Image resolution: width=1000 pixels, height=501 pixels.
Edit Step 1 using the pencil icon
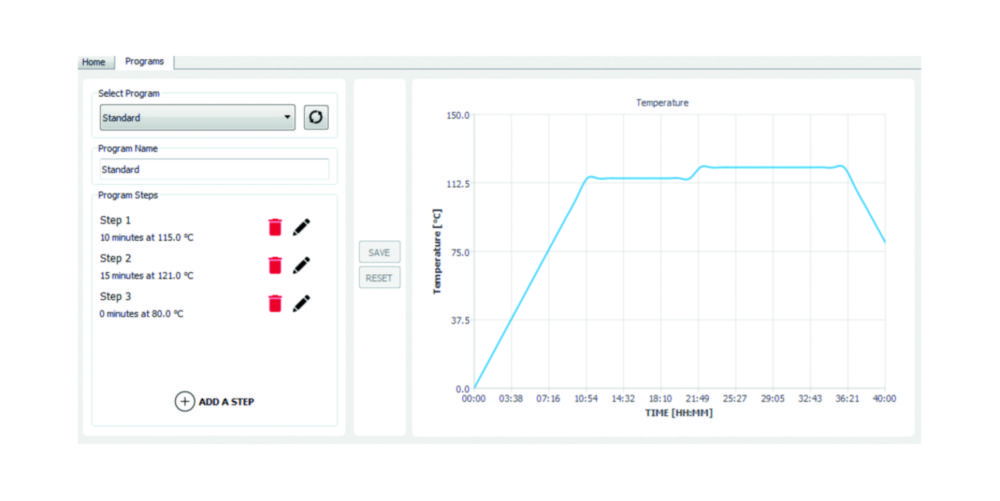(x=301, y=228)
